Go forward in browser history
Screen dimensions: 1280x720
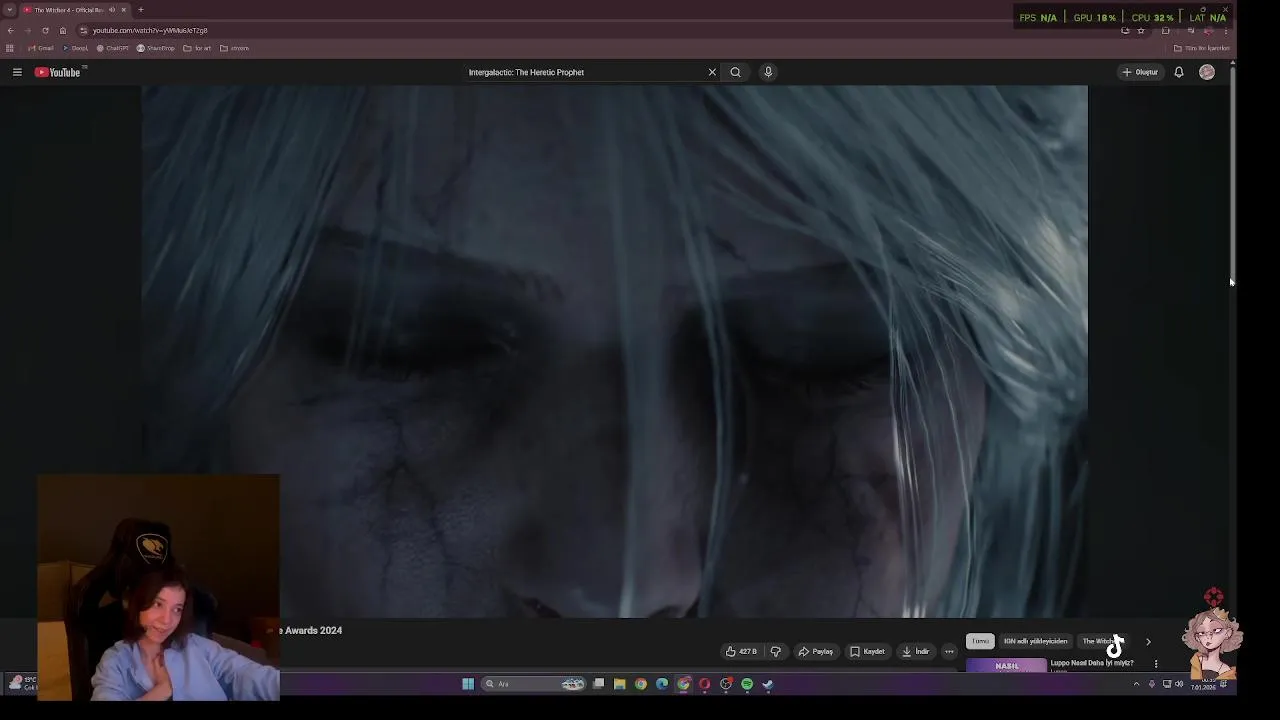coord(27,30)
